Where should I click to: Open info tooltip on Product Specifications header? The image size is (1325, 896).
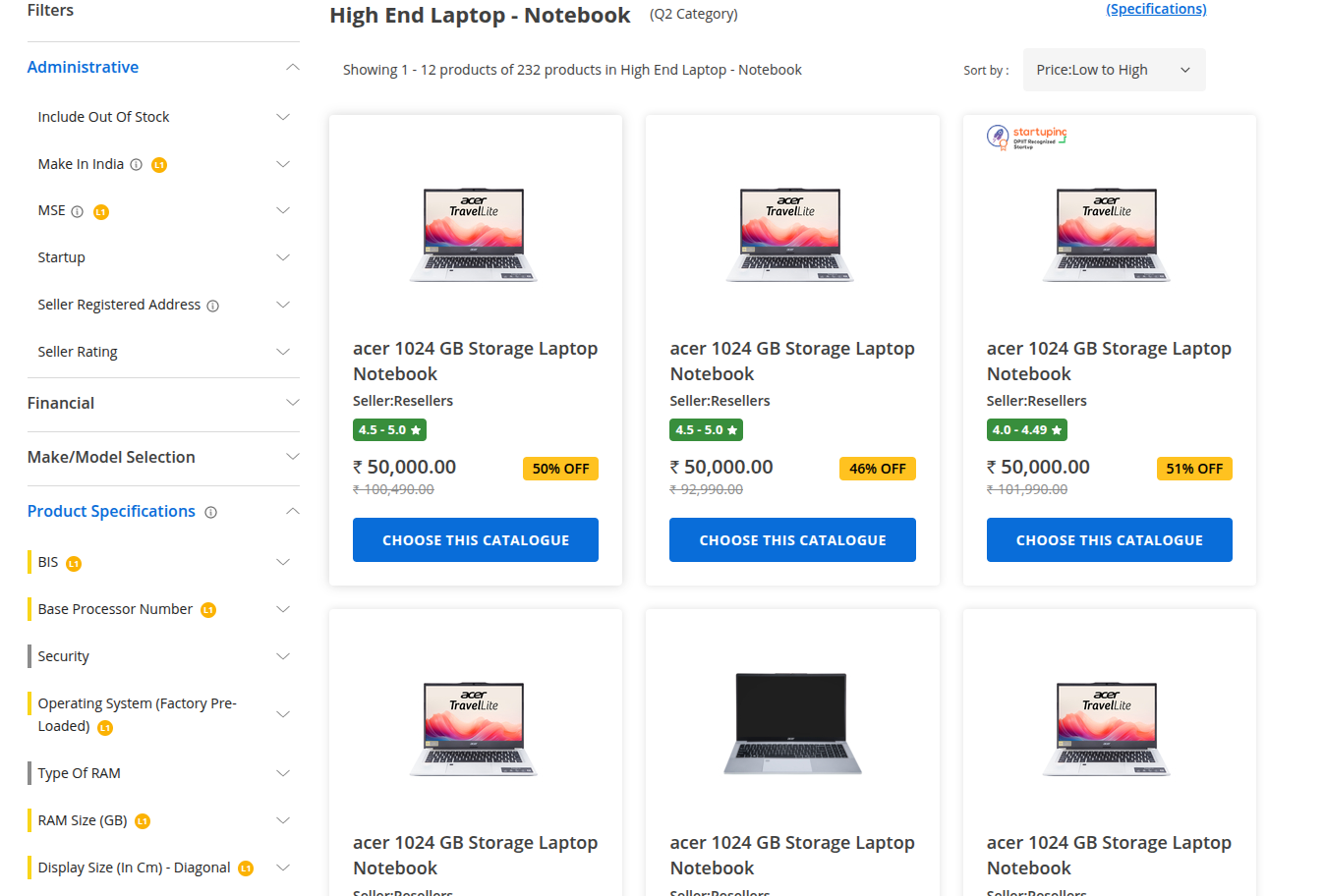(211, 512)
